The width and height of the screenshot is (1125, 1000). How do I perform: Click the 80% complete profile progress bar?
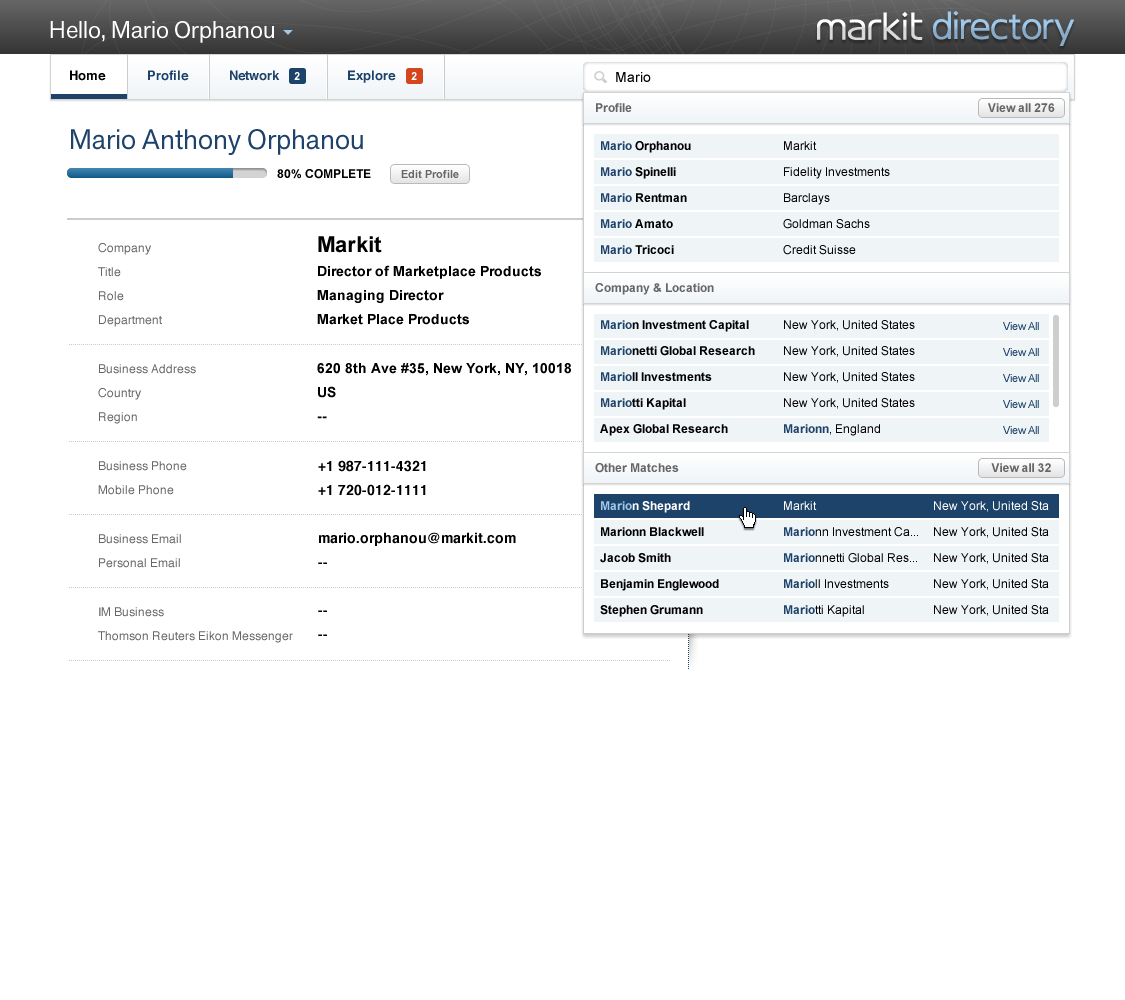[167, 173]
